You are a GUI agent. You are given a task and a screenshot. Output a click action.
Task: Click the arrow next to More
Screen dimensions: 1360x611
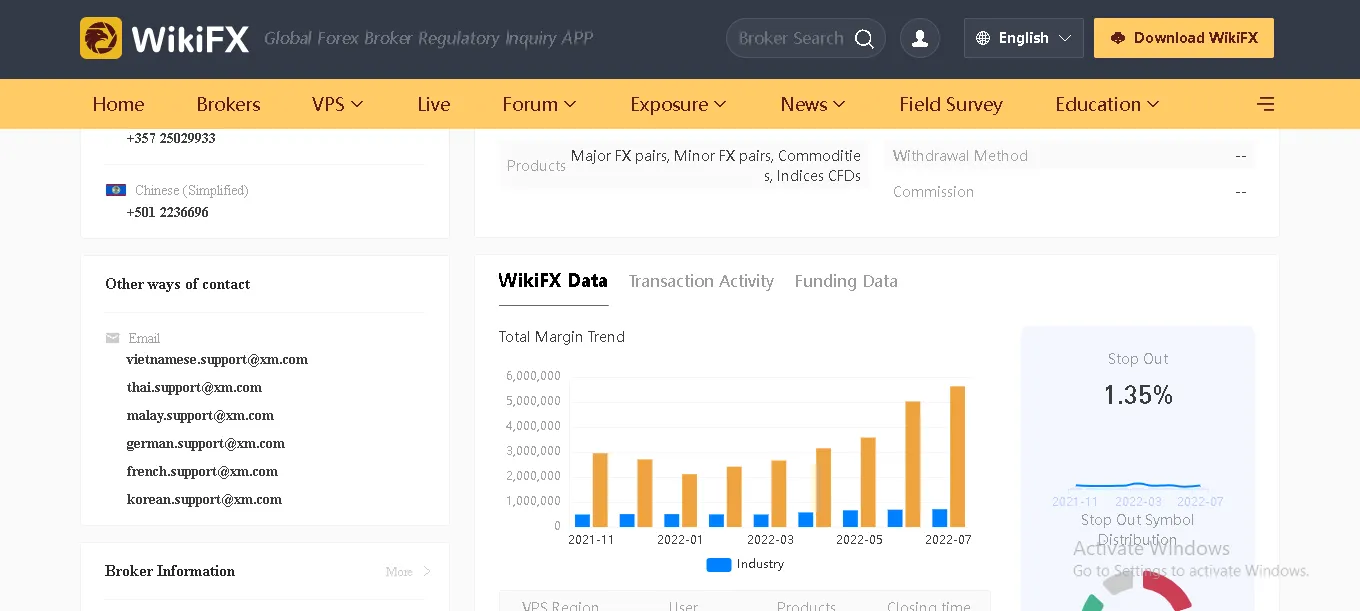[427, 572]
